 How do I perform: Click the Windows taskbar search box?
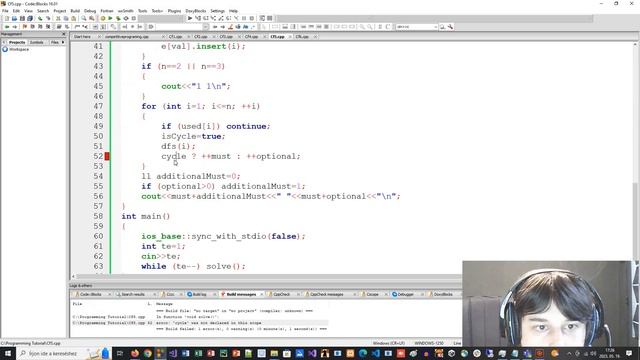[63, 353]
